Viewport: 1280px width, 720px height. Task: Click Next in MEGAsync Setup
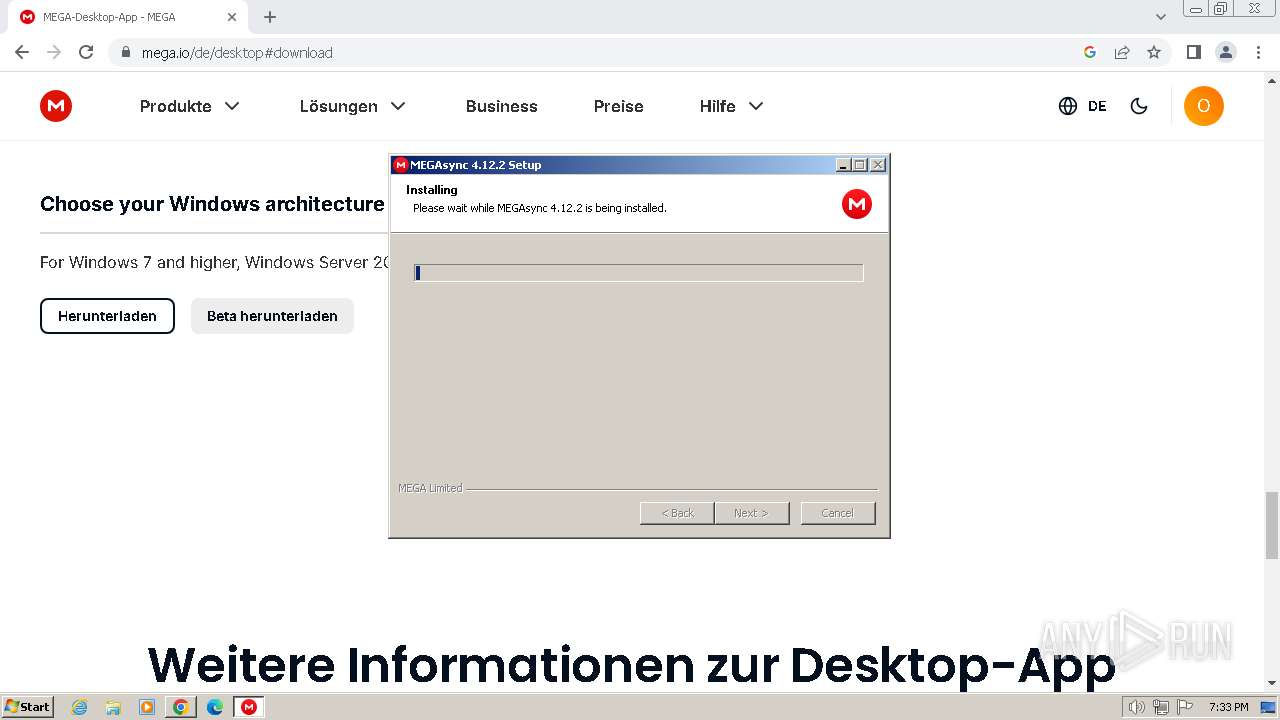click(x=751, y=513)
